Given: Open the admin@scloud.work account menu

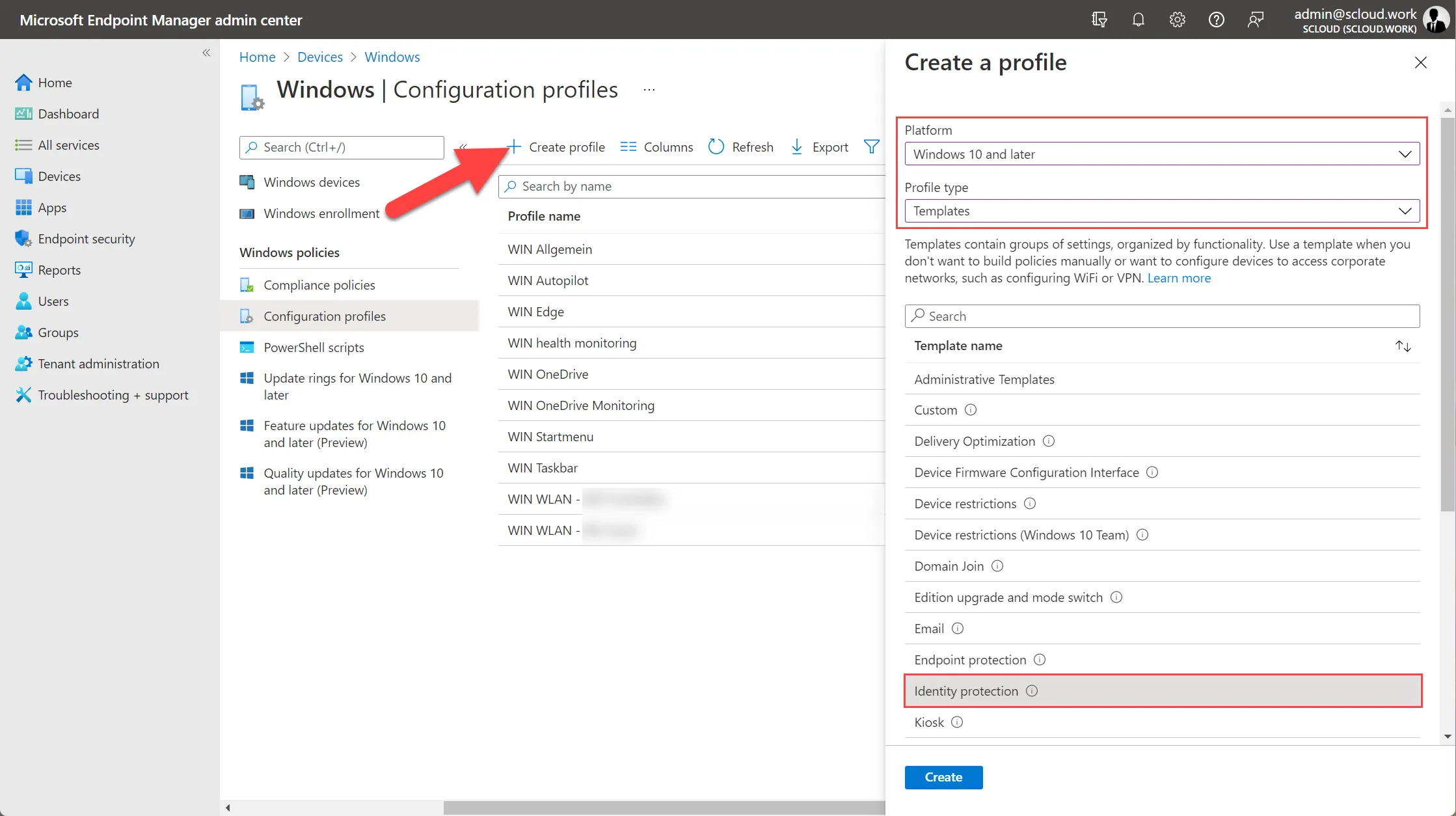Looking at the screenshot, I should pyautogui.click(x=1371, y=20).
